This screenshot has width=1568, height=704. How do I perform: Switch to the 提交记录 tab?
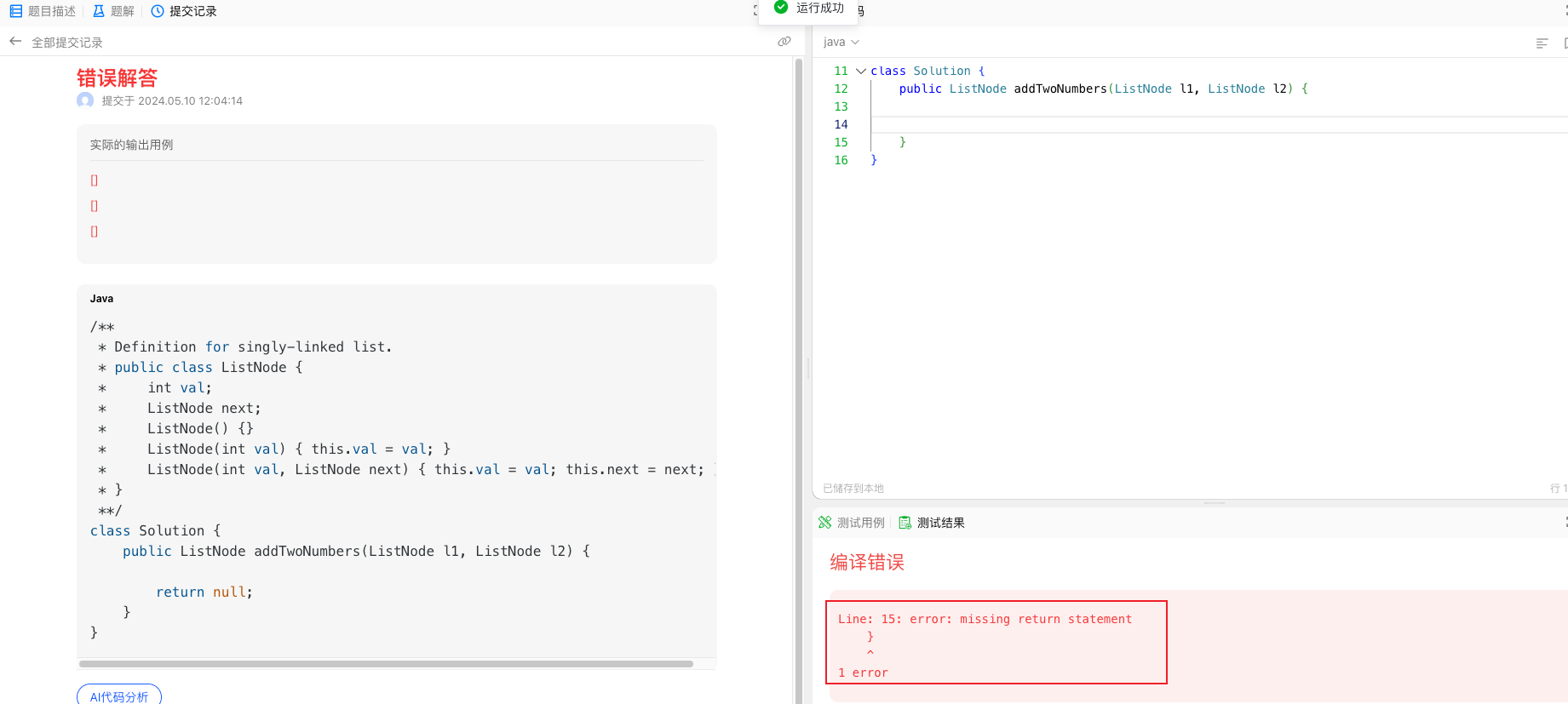(x=184, y=11)
